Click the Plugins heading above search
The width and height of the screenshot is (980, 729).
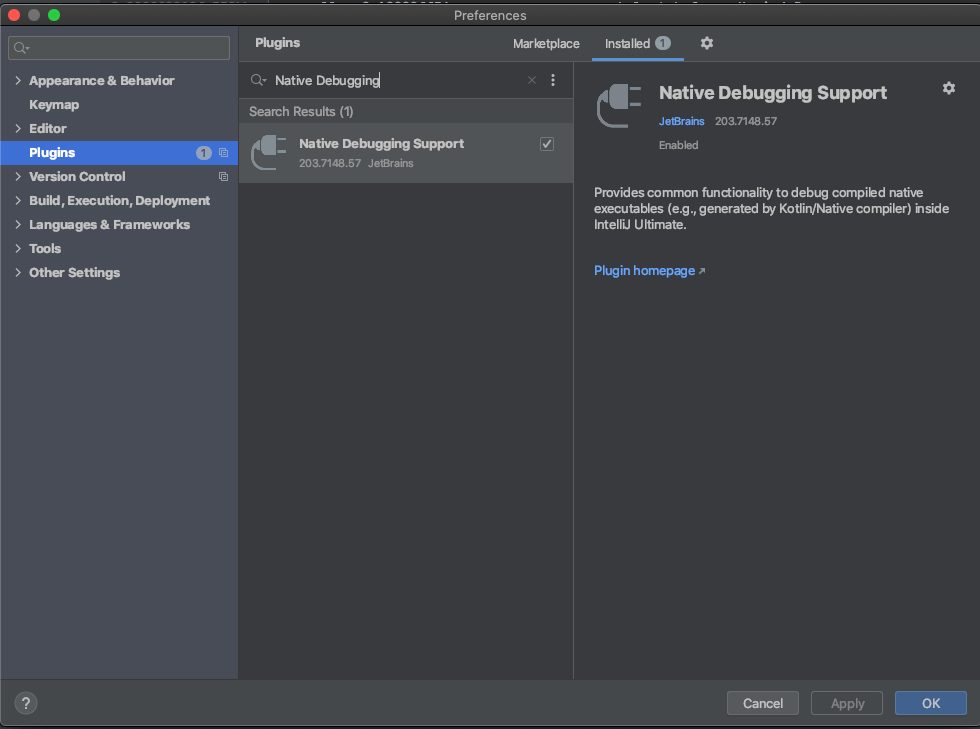pyautogui.click(x=278, y=43)
